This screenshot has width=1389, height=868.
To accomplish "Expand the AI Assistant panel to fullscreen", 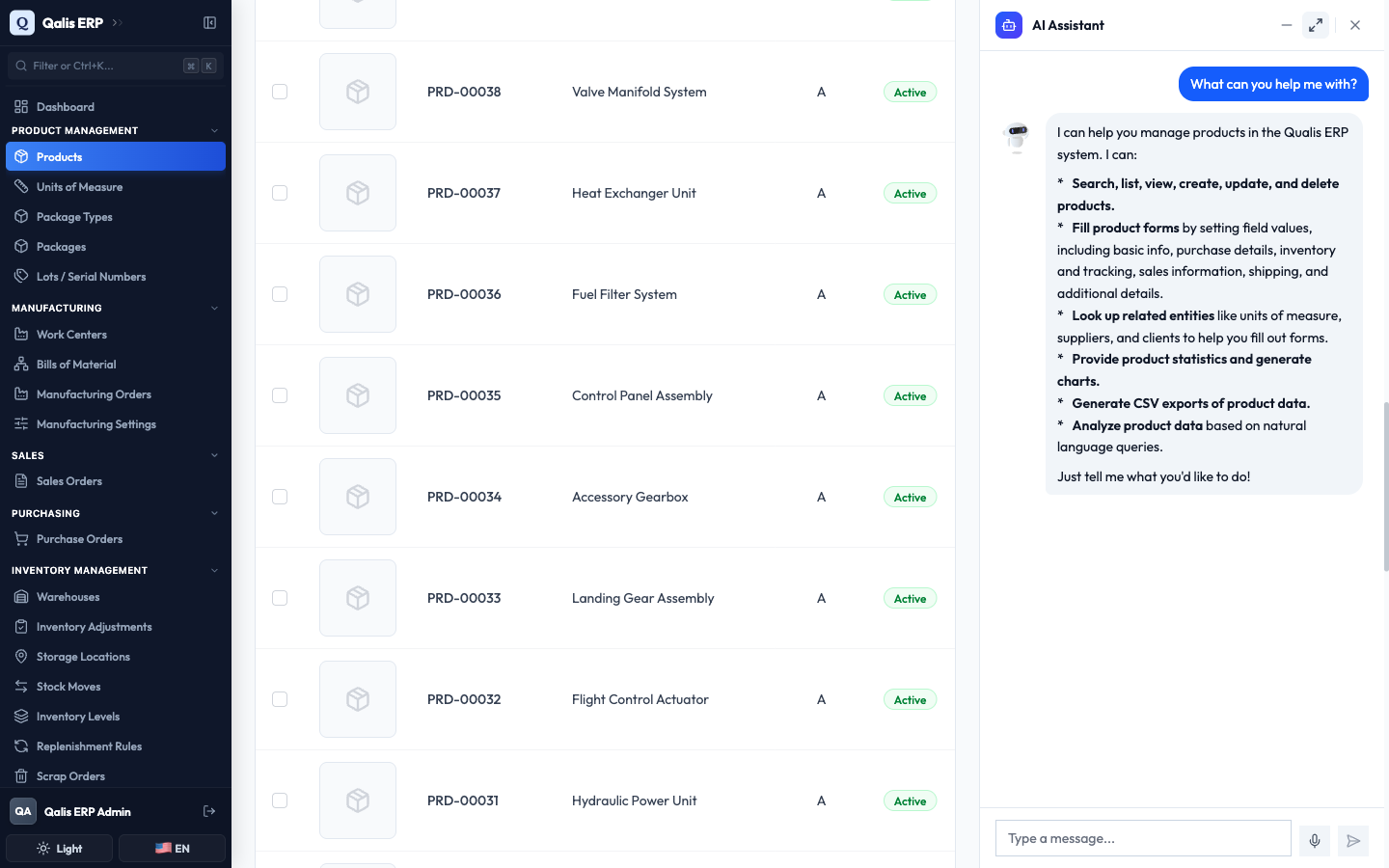I will point(1316,25).
